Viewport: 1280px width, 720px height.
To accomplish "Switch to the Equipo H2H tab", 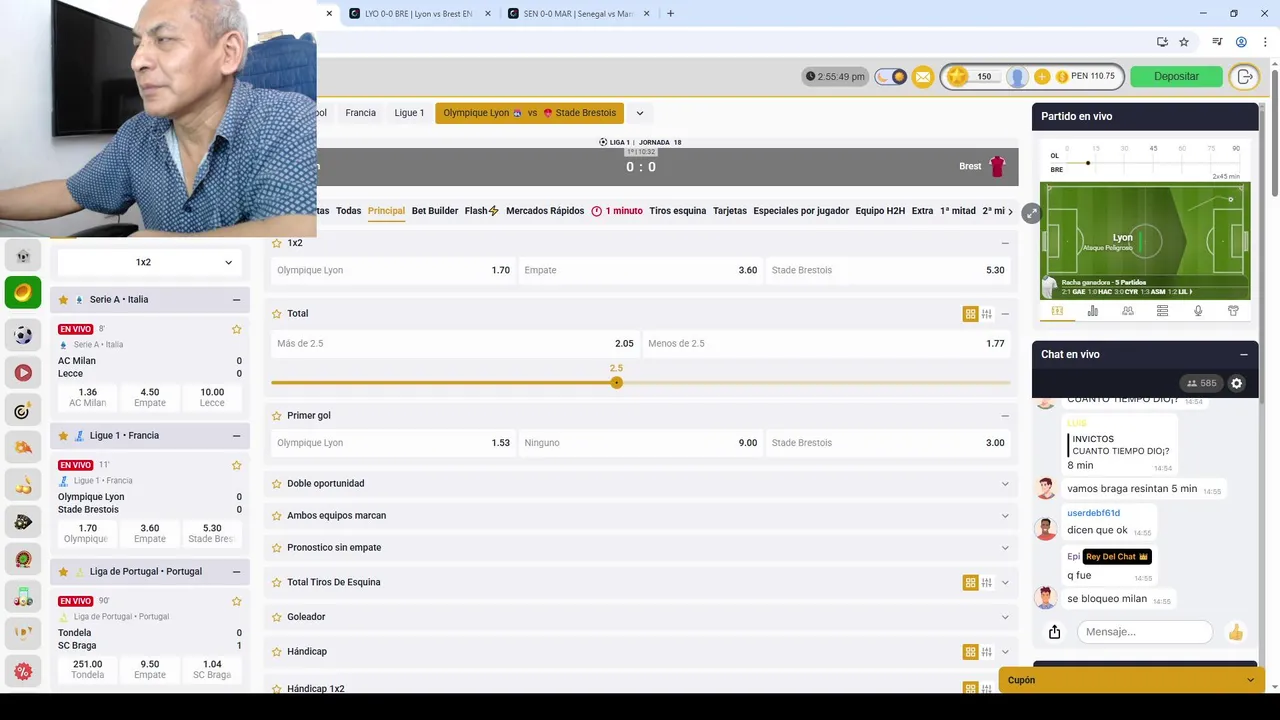I will [880, 211].
